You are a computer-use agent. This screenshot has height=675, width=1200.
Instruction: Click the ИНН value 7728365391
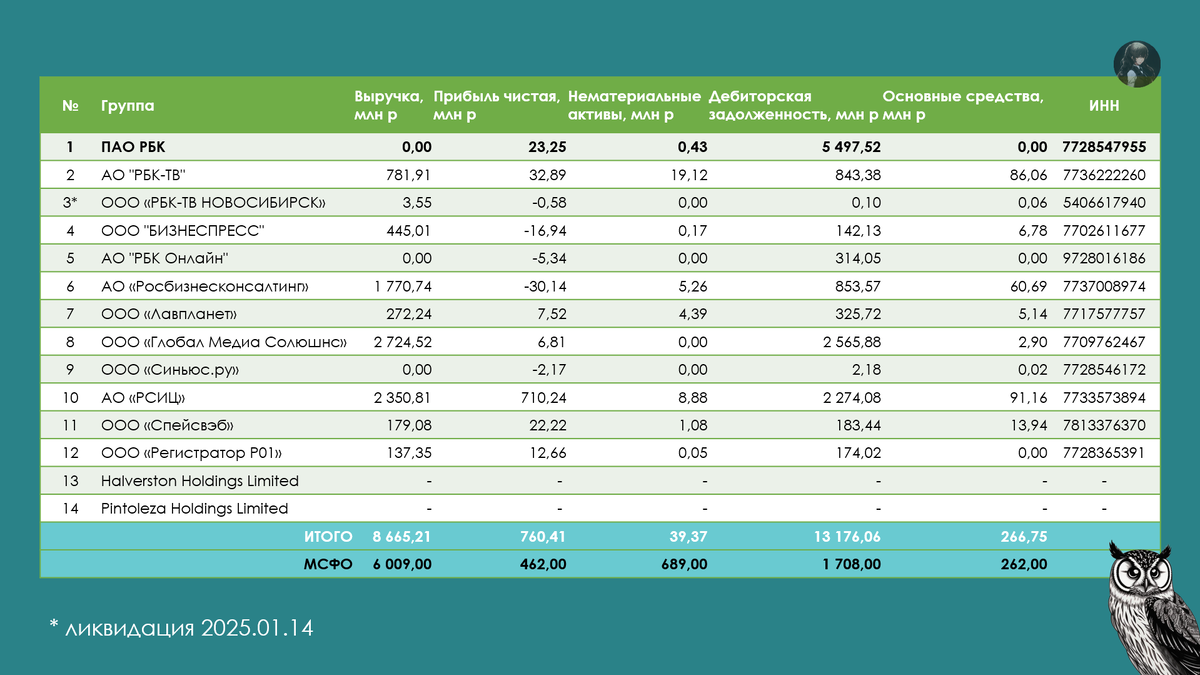pos(1104,453)
